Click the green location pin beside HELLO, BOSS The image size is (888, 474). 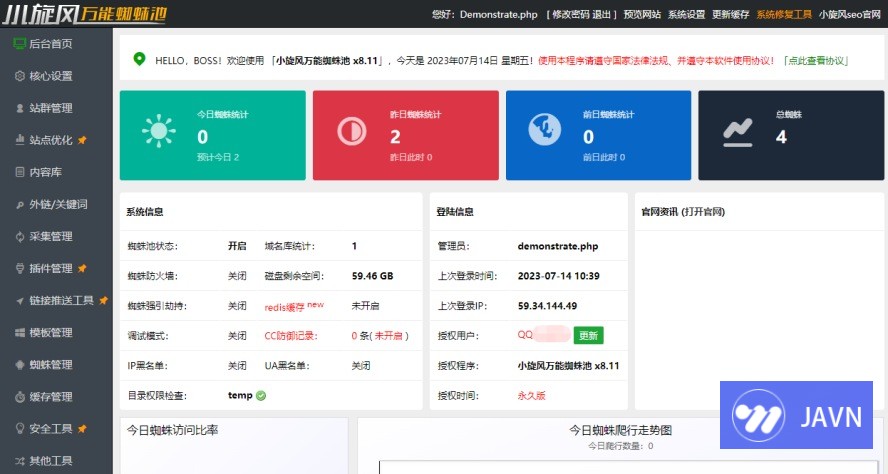pyautogui.click(x=138, y=60)
